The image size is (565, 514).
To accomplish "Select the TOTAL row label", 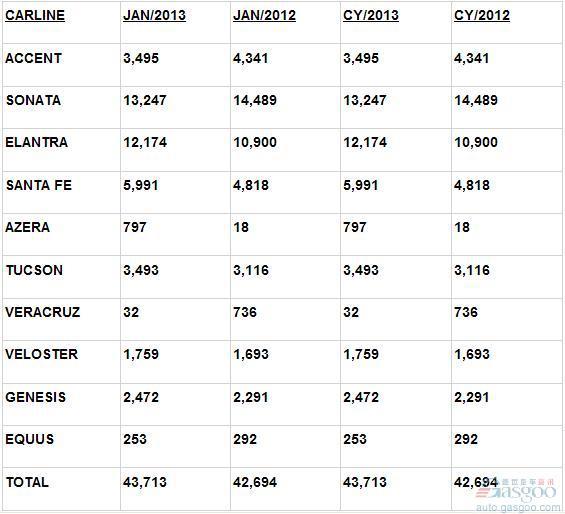I will (27, 482).
